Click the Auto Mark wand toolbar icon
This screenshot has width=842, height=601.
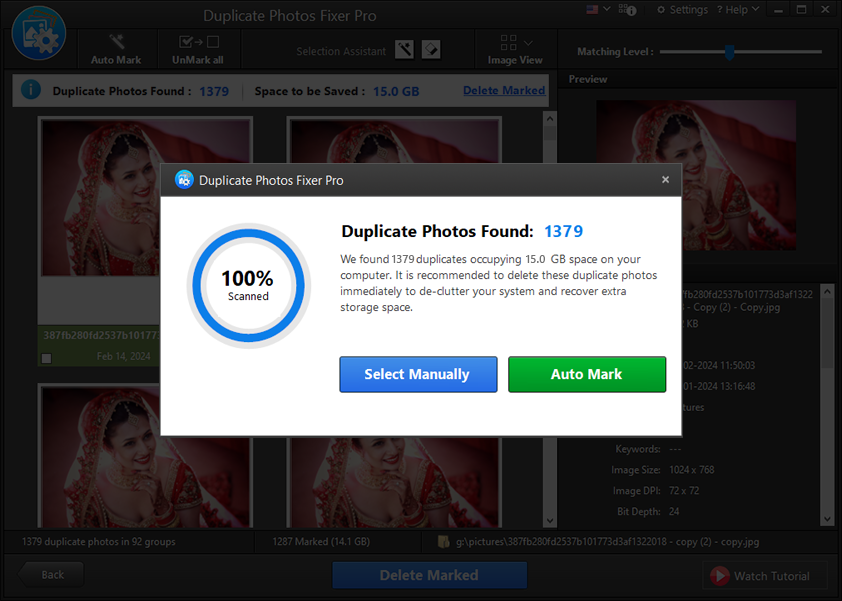117,42
